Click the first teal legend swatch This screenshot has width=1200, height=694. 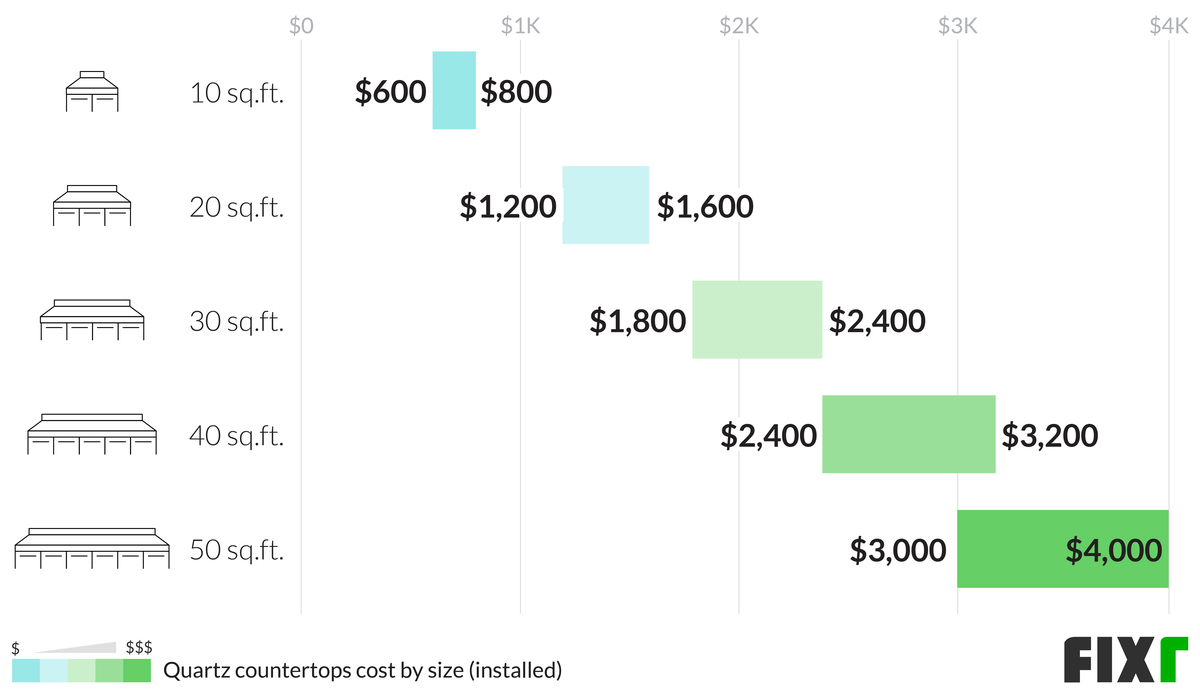click(x=26, y=670)
